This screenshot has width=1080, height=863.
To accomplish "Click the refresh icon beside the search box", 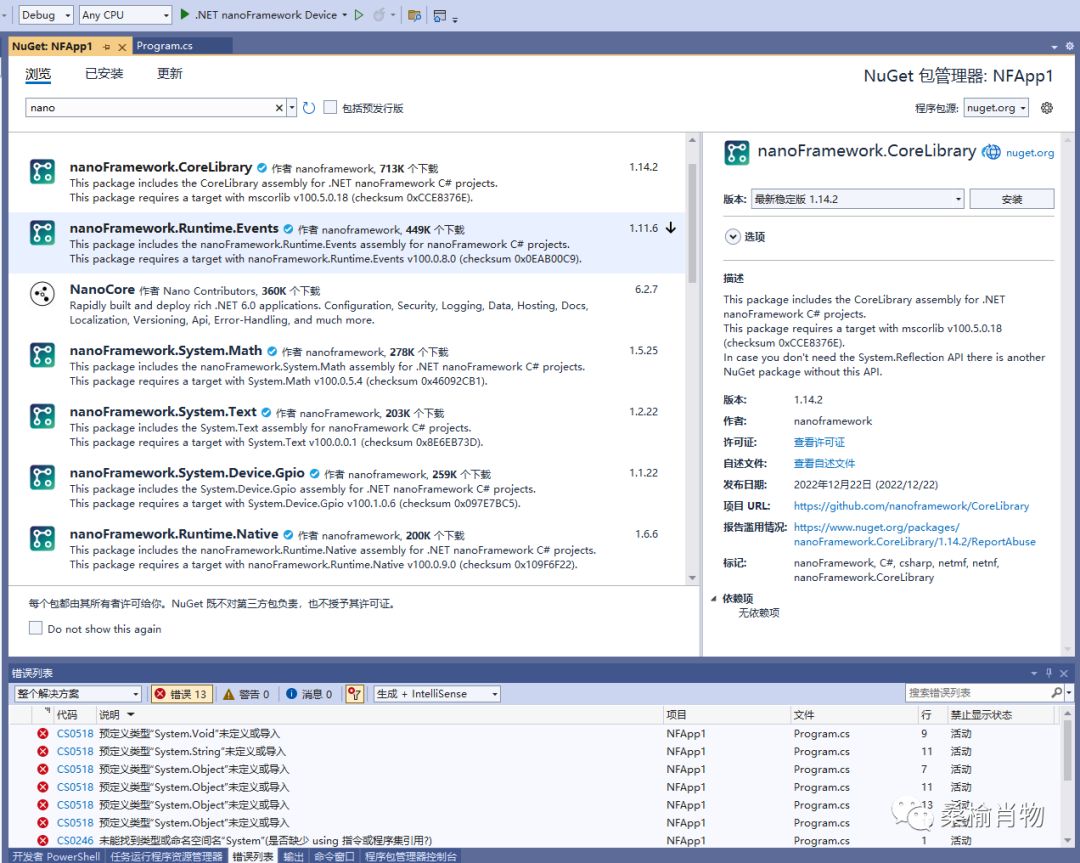I will (309, 108).
